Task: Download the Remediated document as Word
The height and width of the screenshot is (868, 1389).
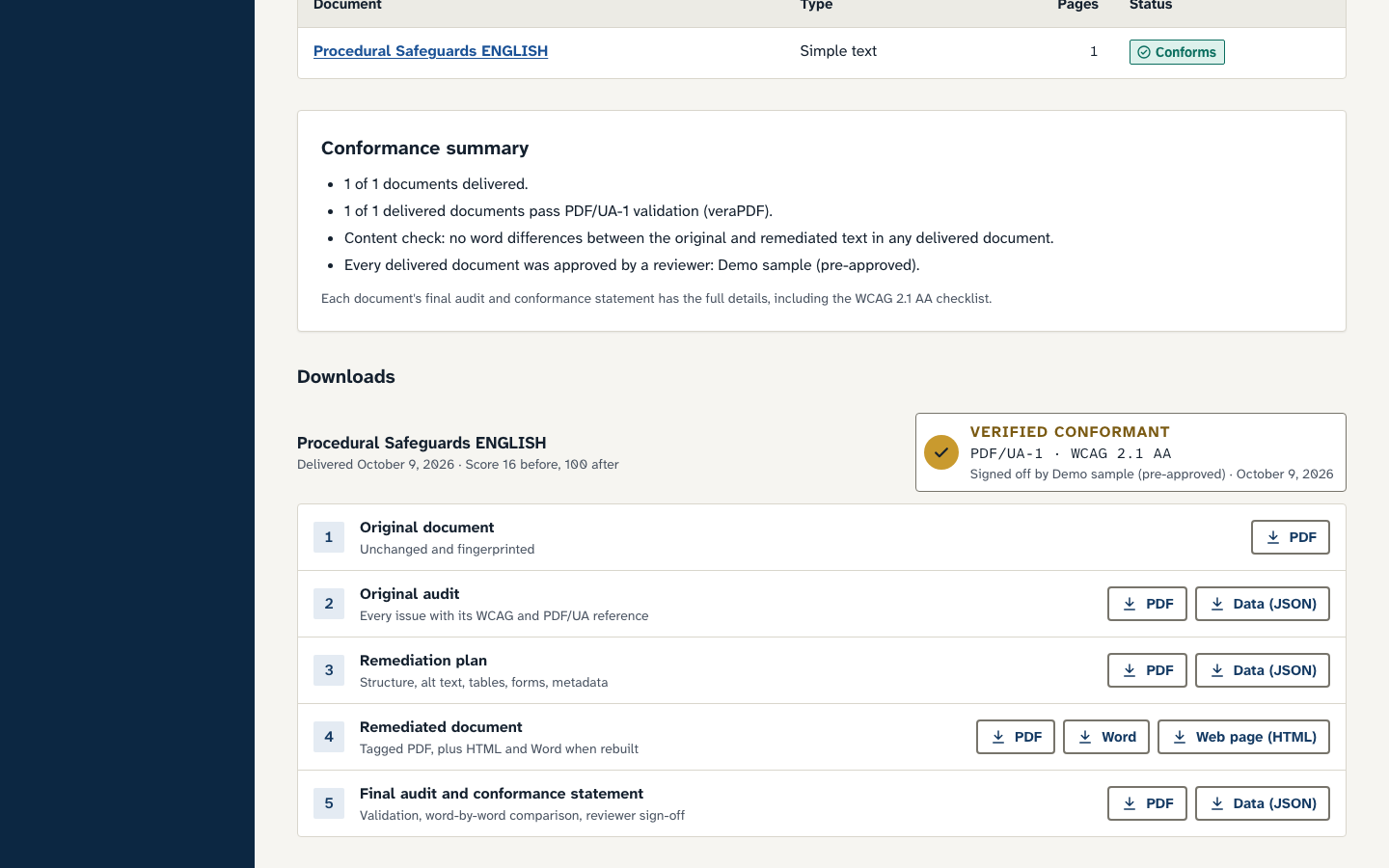Action: 1105,737
